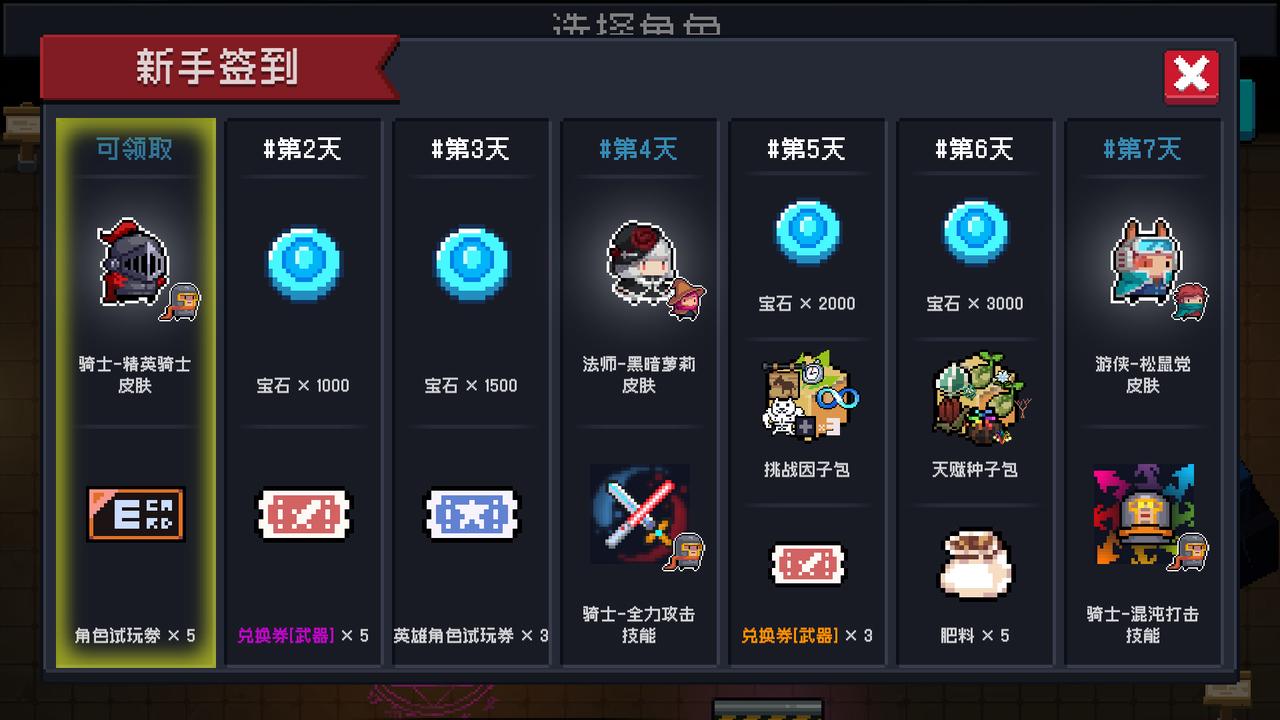This screenshot has height=720, width=1280.
Task: Click the day 2 blue gem icon
Action: point(304,262)
